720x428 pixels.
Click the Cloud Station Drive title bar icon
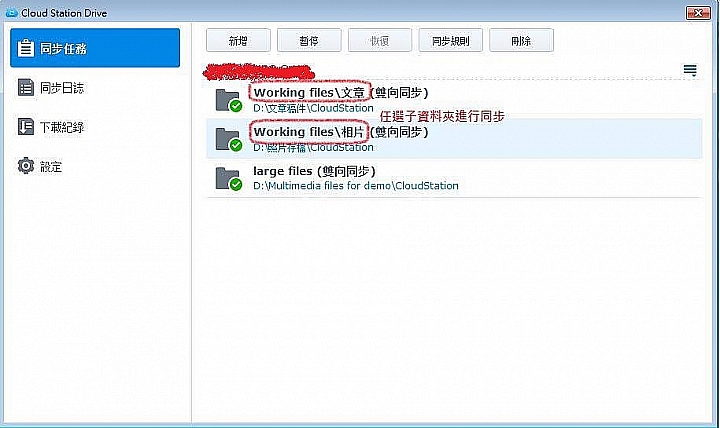pos(11,13)
